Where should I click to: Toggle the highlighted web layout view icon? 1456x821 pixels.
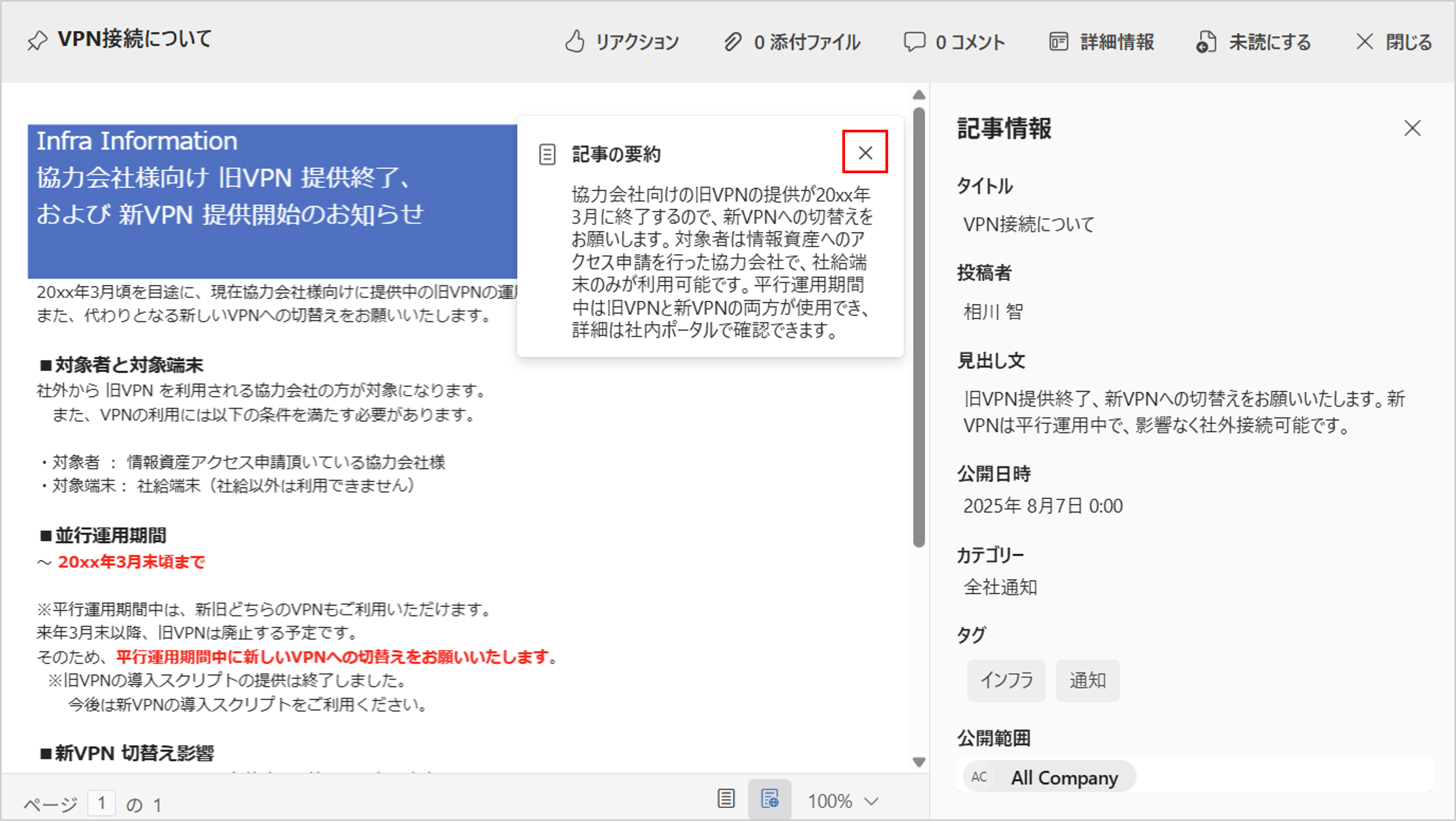(x=769, y=799)
